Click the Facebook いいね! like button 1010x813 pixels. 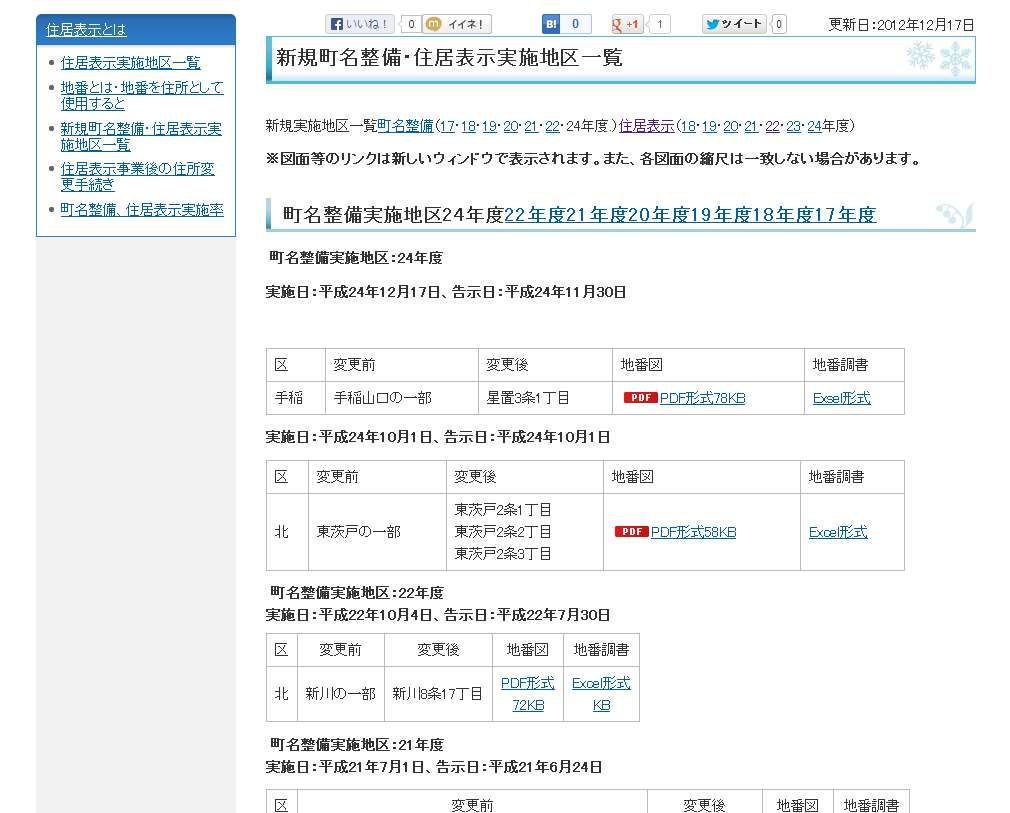coord(359,24)
